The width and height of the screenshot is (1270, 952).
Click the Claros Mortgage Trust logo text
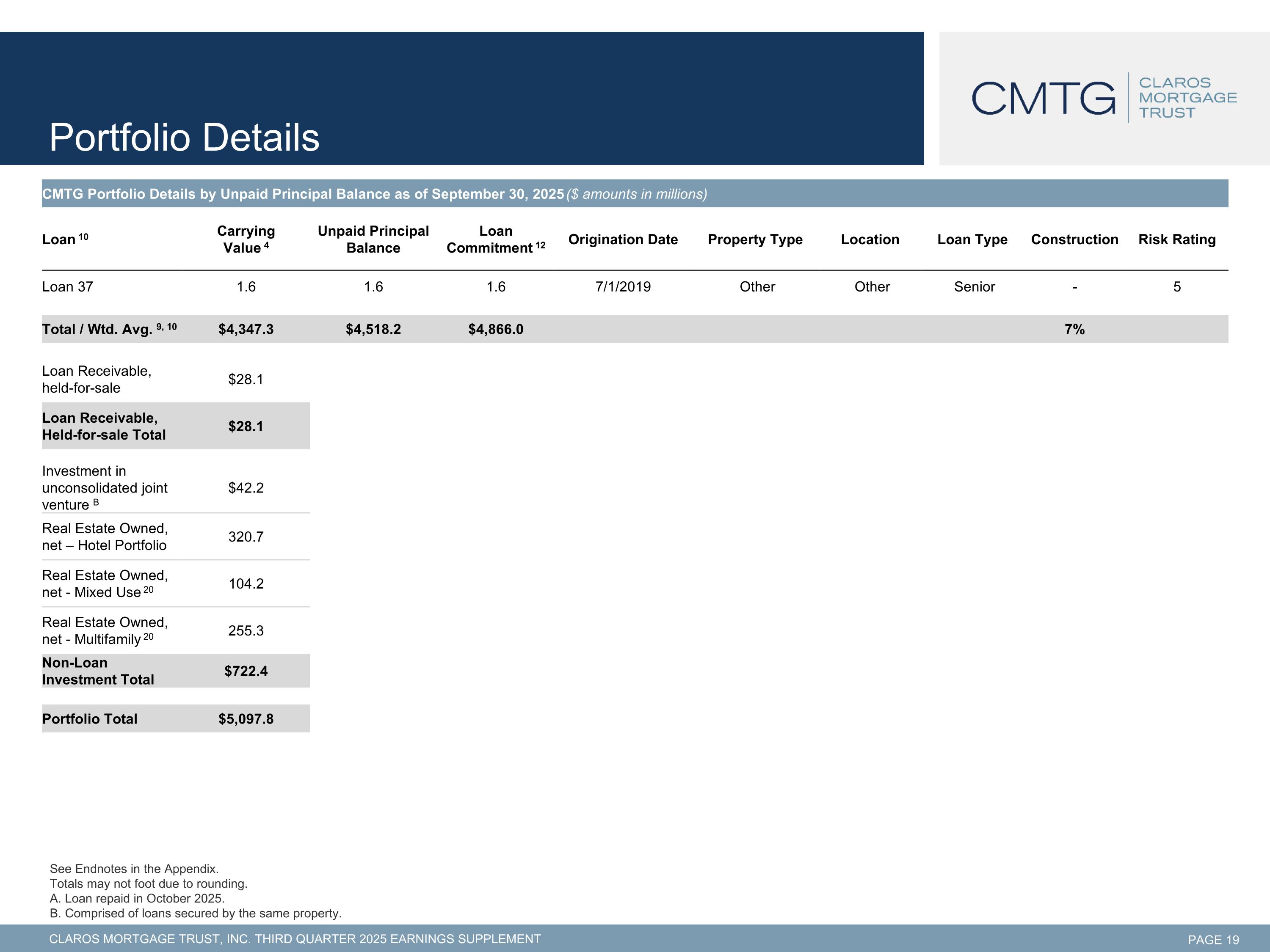[x=1187, y=98]
